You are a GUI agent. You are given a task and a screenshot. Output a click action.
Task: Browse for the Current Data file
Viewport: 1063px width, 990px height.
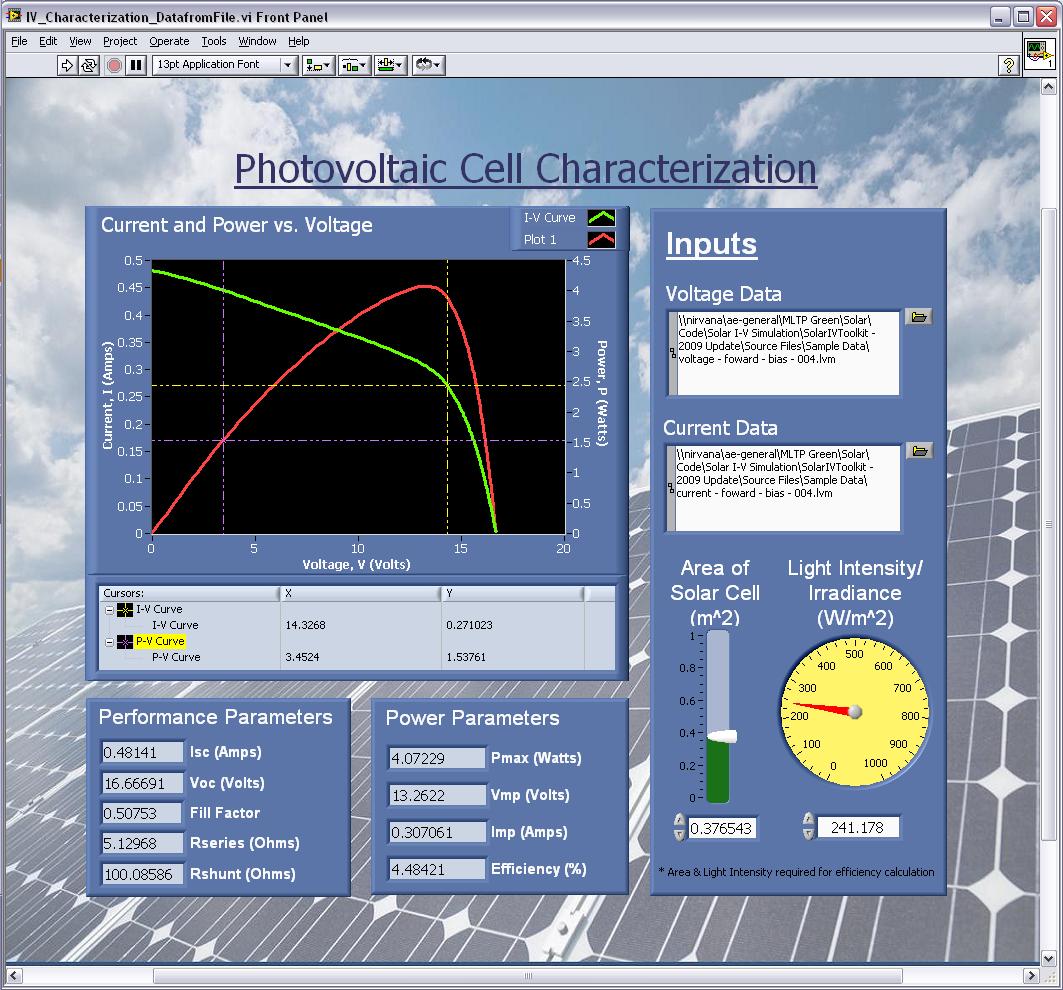919,451
